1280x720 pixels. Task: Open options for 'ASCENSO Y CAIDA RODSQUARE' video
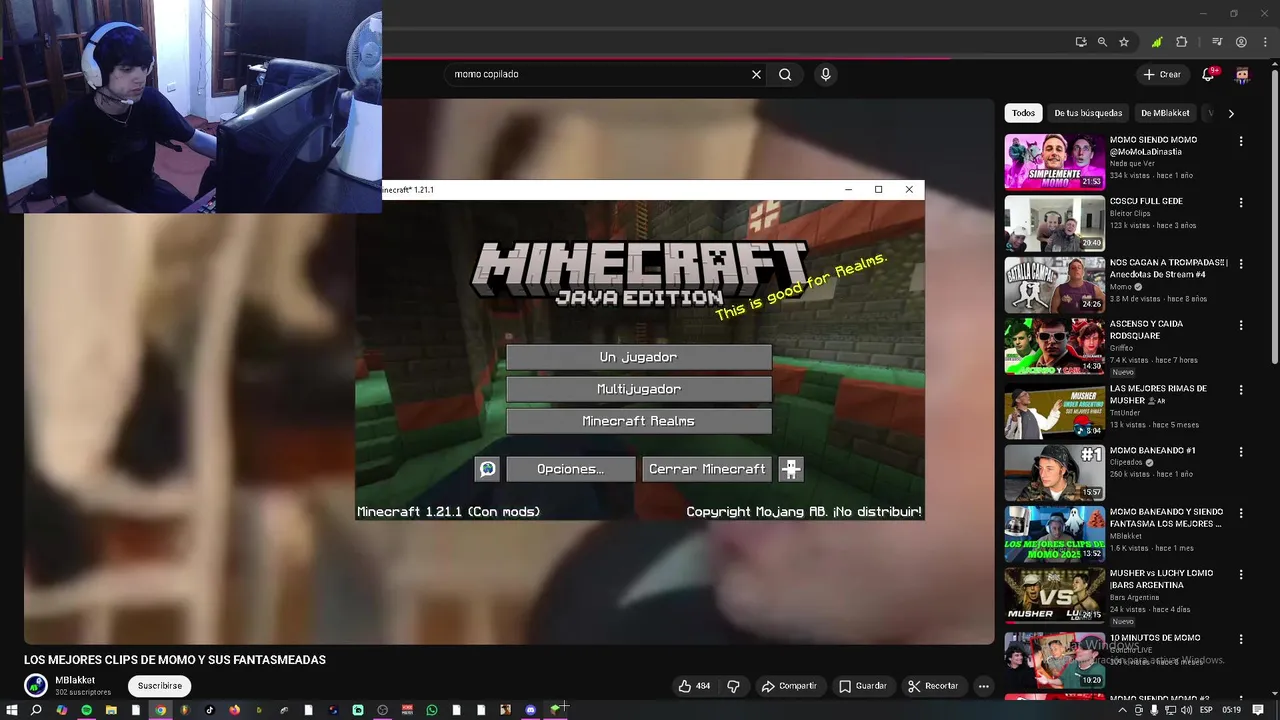[x=1241, y=325]
